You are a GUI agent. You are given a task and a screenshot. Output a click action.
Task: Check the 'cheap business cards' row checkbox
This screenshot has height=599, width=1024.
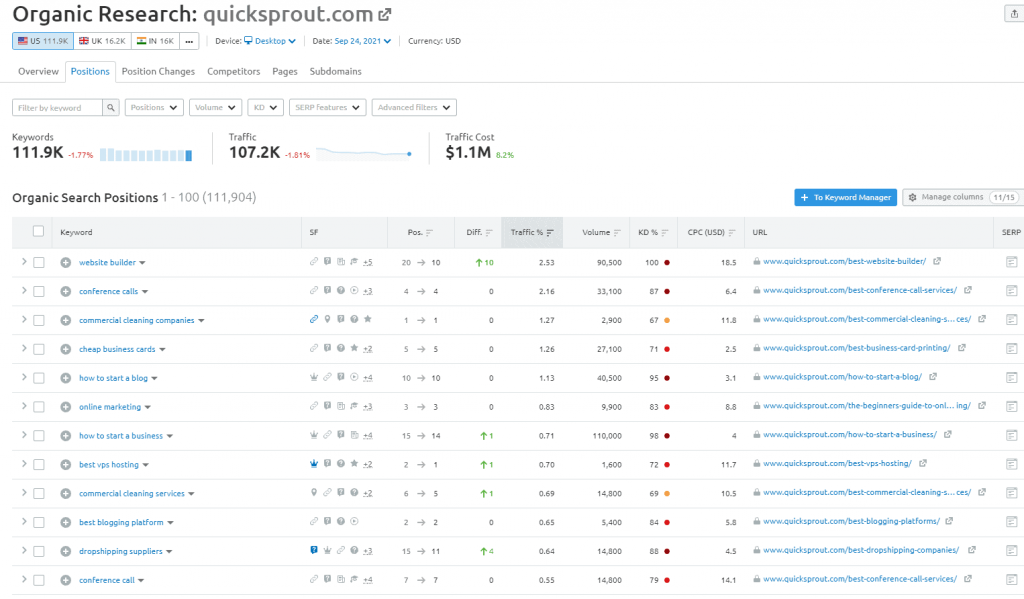39,349
